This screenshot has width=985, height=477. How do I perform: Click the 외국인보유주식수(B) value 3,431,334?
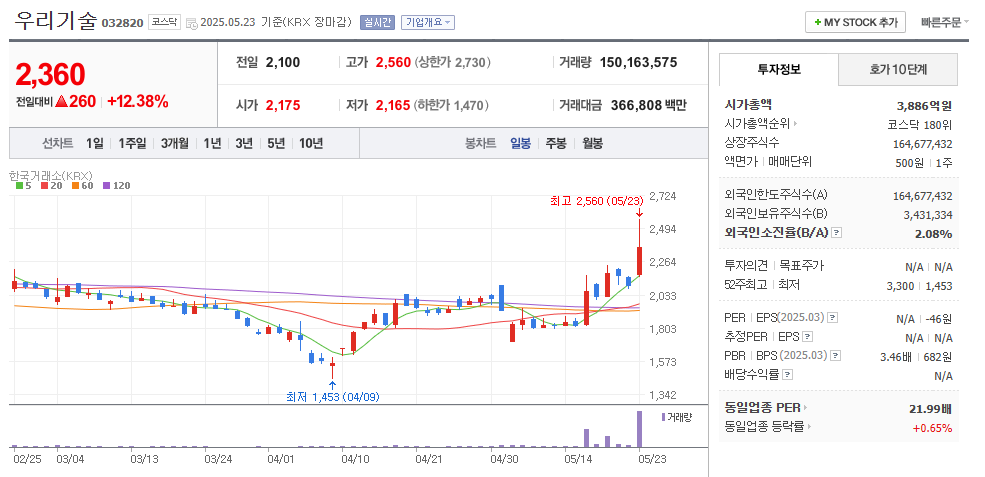click(928, 215)
